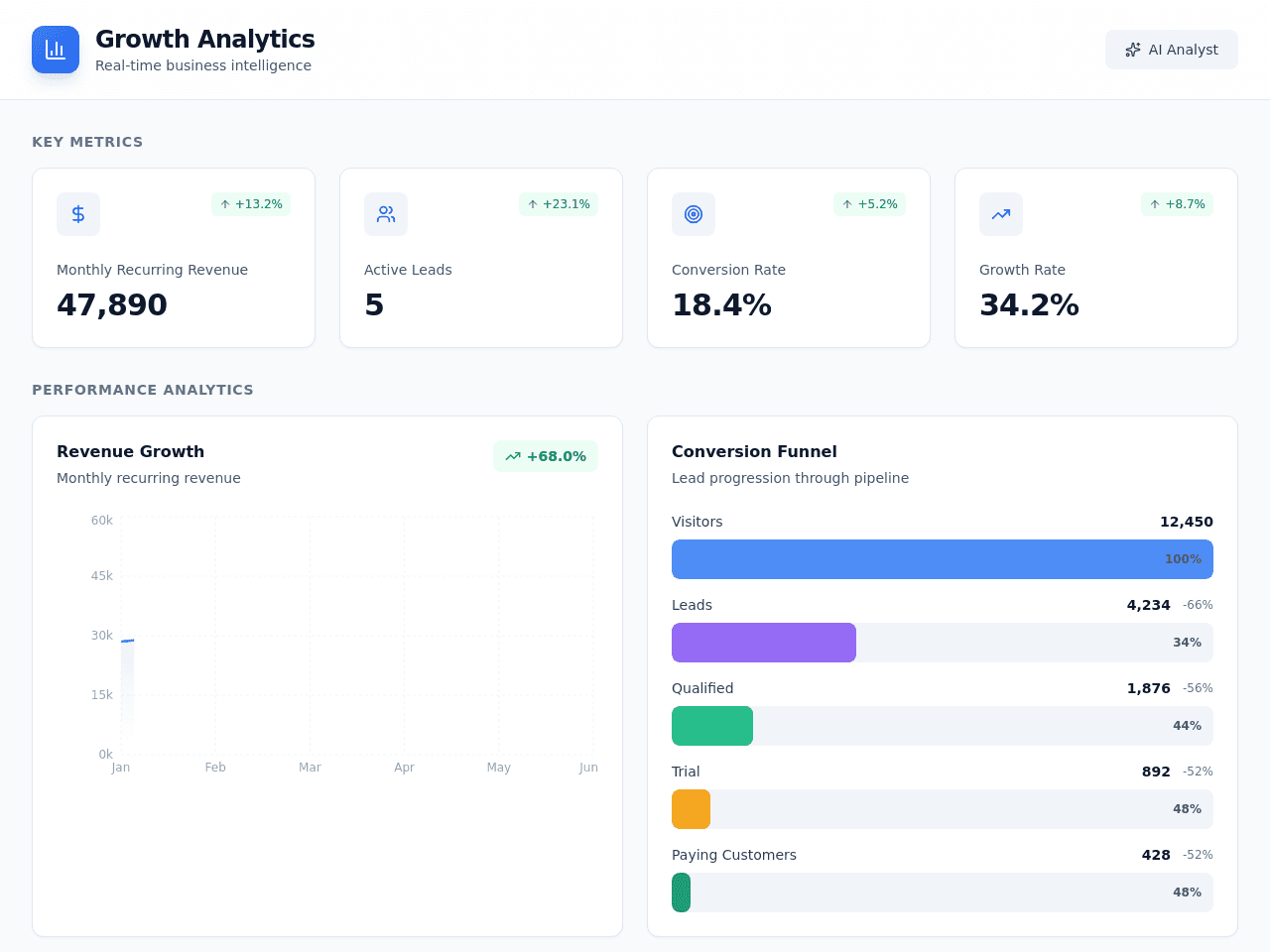Image resolution: width=1270 pixels, height=952 pixels.
Task: Select the 34.2% growth rate value
Action: pyautogui.click(x=1029, y=304)
